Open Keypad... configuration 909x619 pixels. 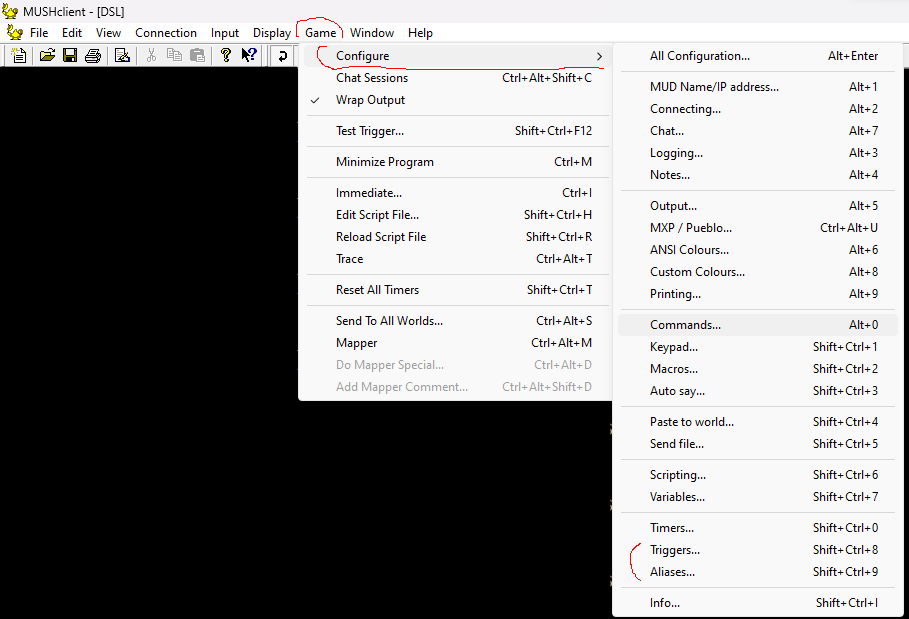[758, 347]
